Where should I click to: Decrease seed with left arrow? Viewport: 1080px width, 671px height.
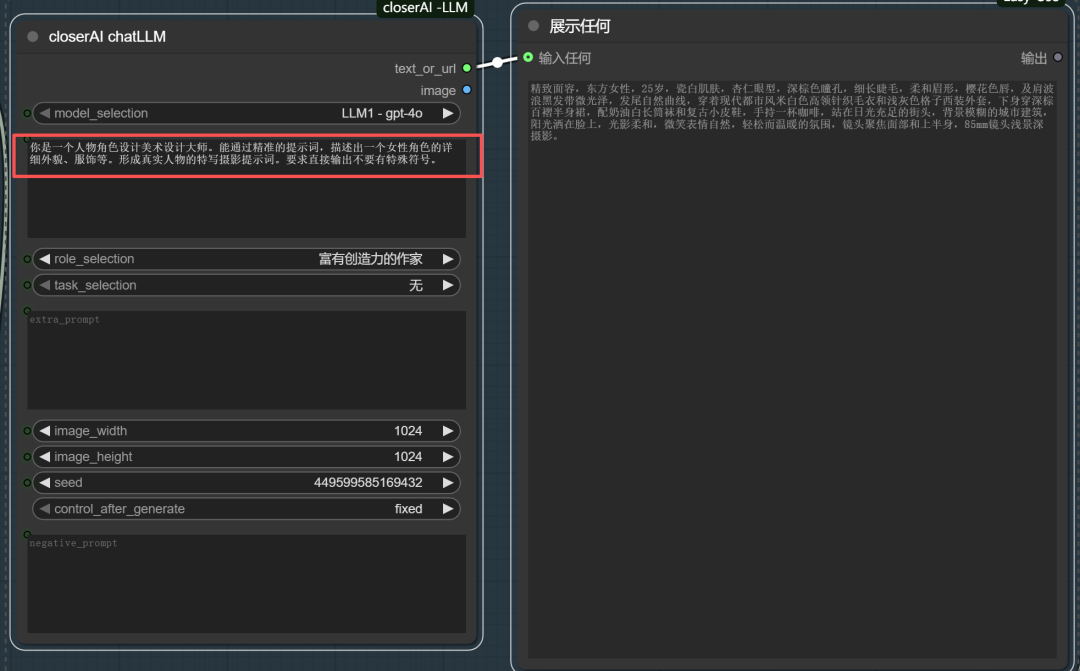45,483
